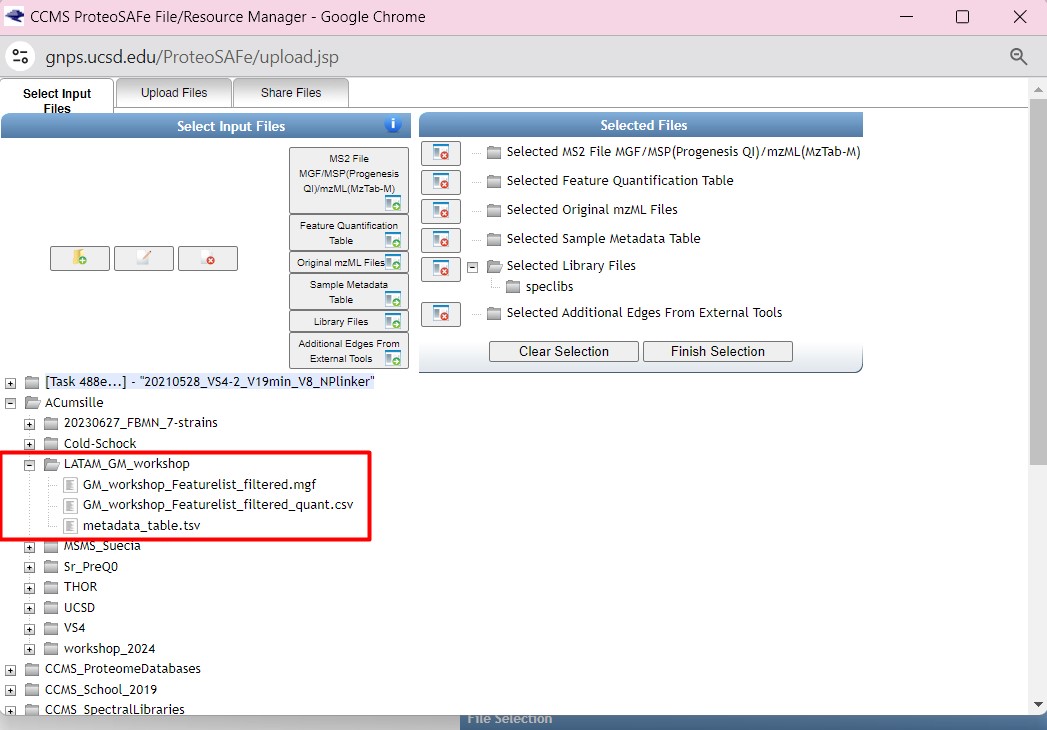The image size is (1047, 730).
Task: Switch to the Upload Files tab
Action: point(174,93)
